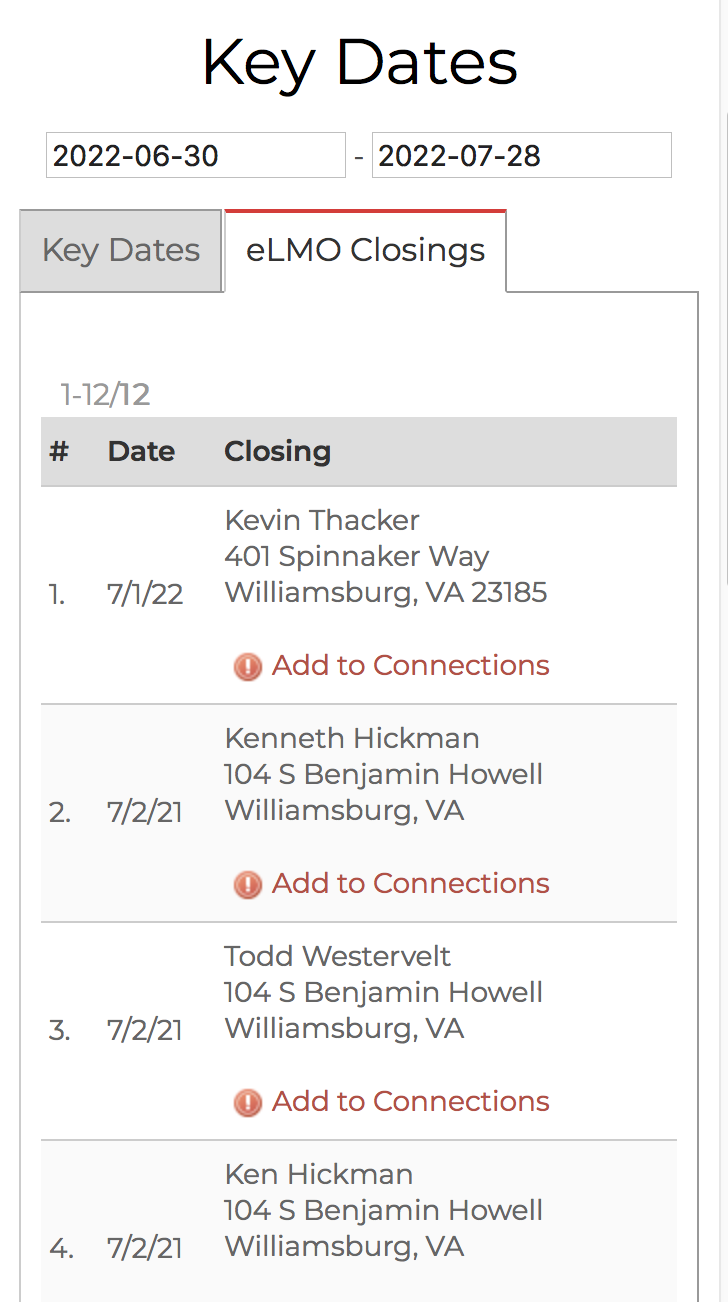Image resolution: width=728 pixels, height=1302 pixels.
Task: Click the alert icon beside Kevin Thacker's connection link
Action: (247, 667)
